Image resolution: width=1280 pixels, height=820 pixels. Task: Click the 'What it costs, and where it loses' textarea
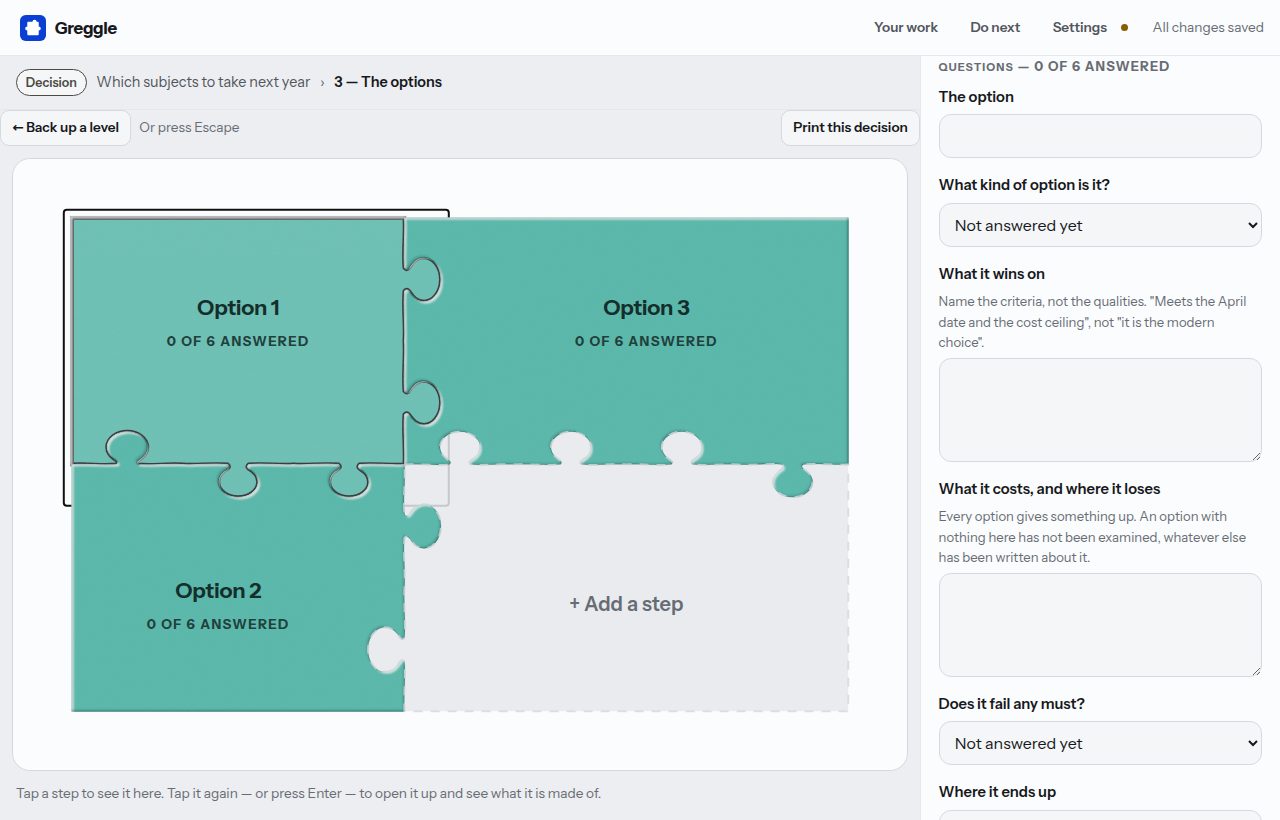coord(1100,625)
